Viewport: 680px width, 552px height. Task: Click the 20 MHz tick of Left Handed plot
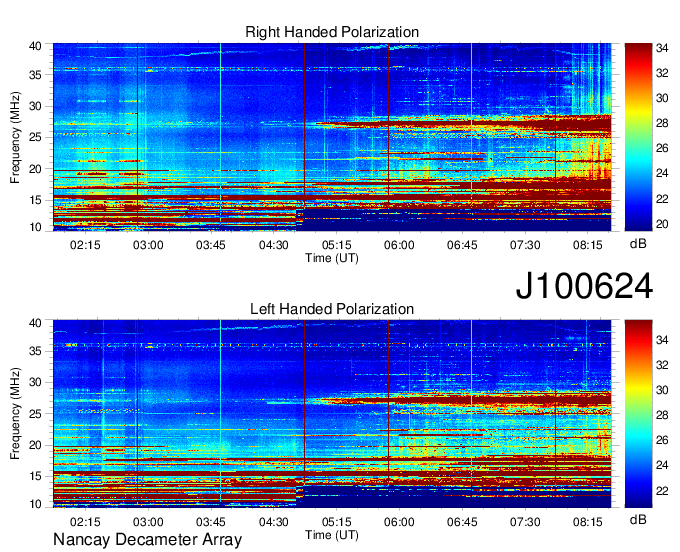pos(35,445)
